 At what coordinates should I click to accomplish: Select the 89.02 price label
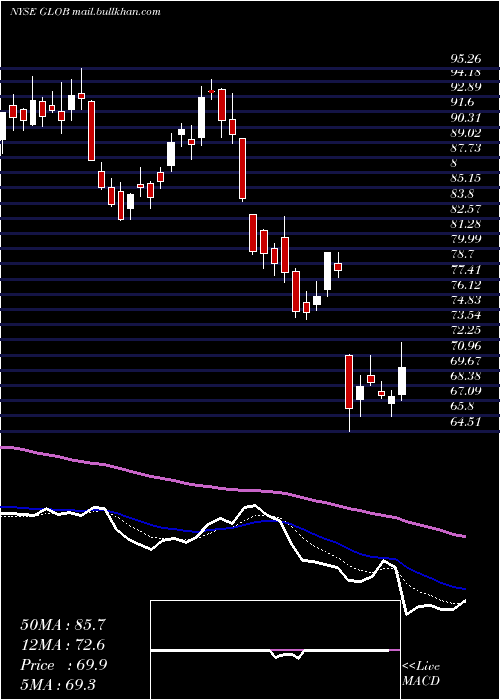(466, 133)
